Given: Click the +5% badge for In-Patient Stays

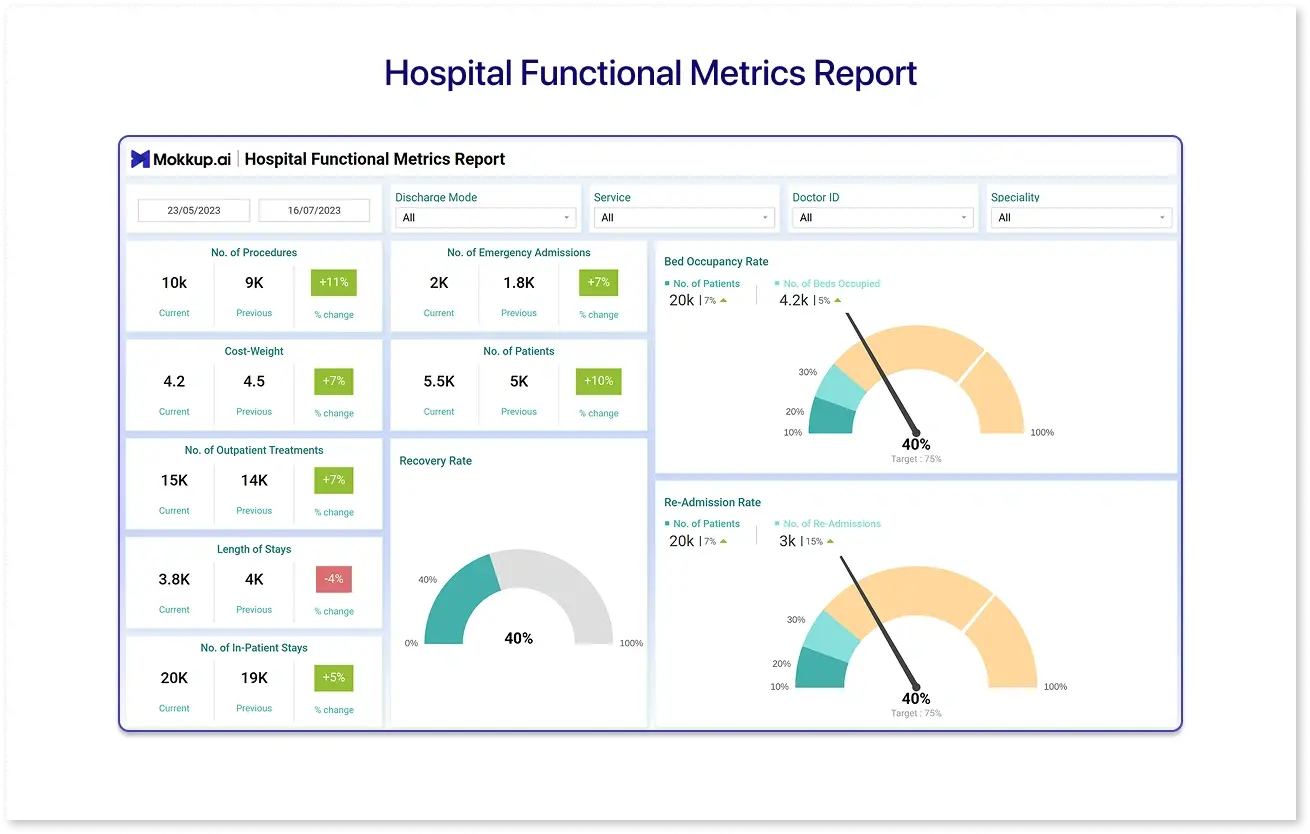Looking at the screenshot, I should (334, 677).
